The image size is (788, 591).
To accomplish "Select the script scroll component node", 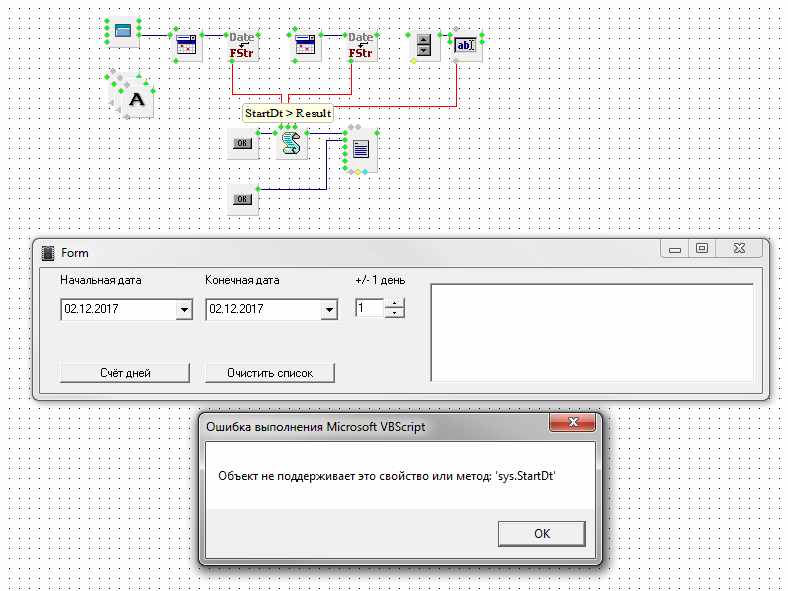I will (291, 144).
